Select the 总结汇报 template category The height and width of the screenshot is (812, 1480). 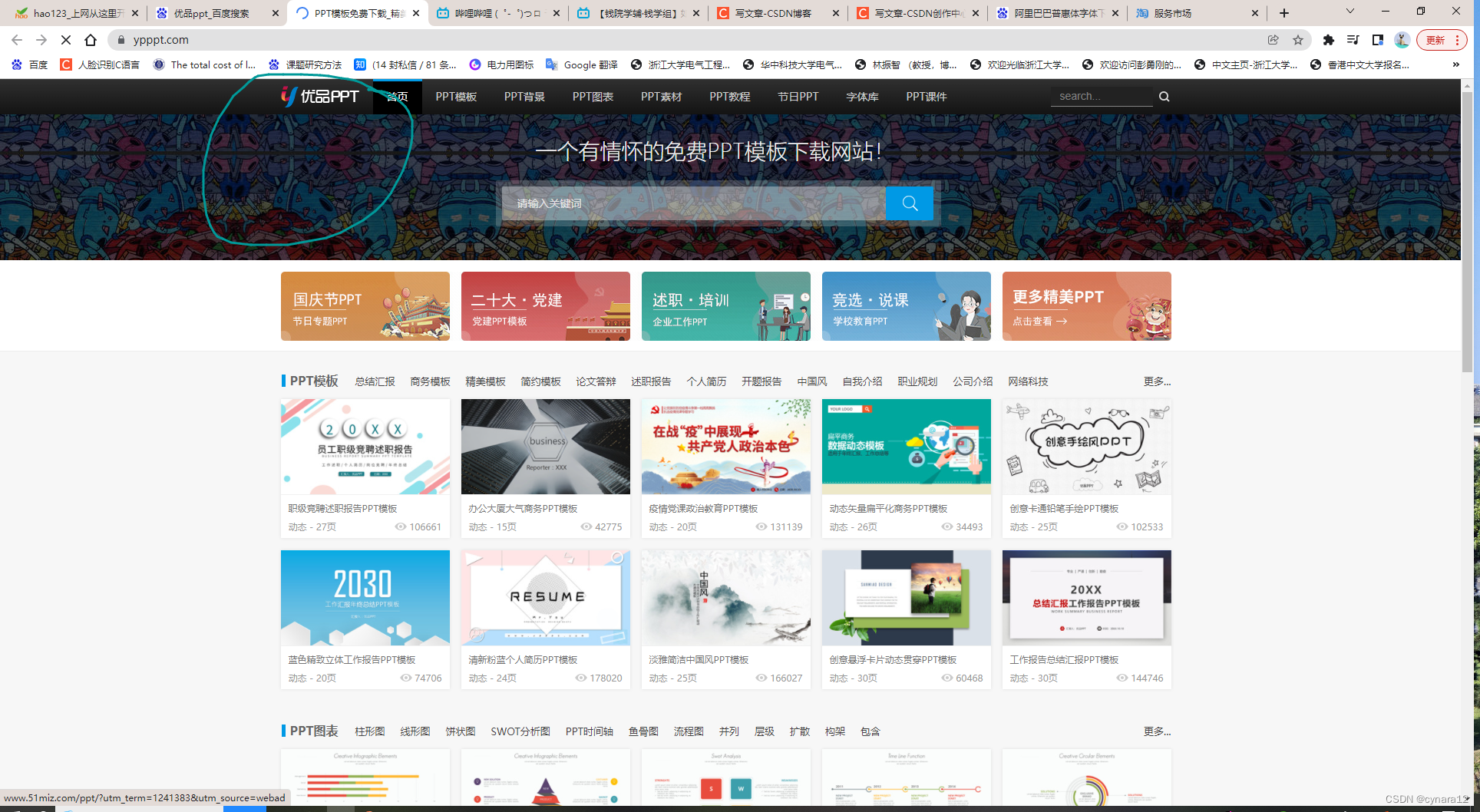[x=375, y=381]
